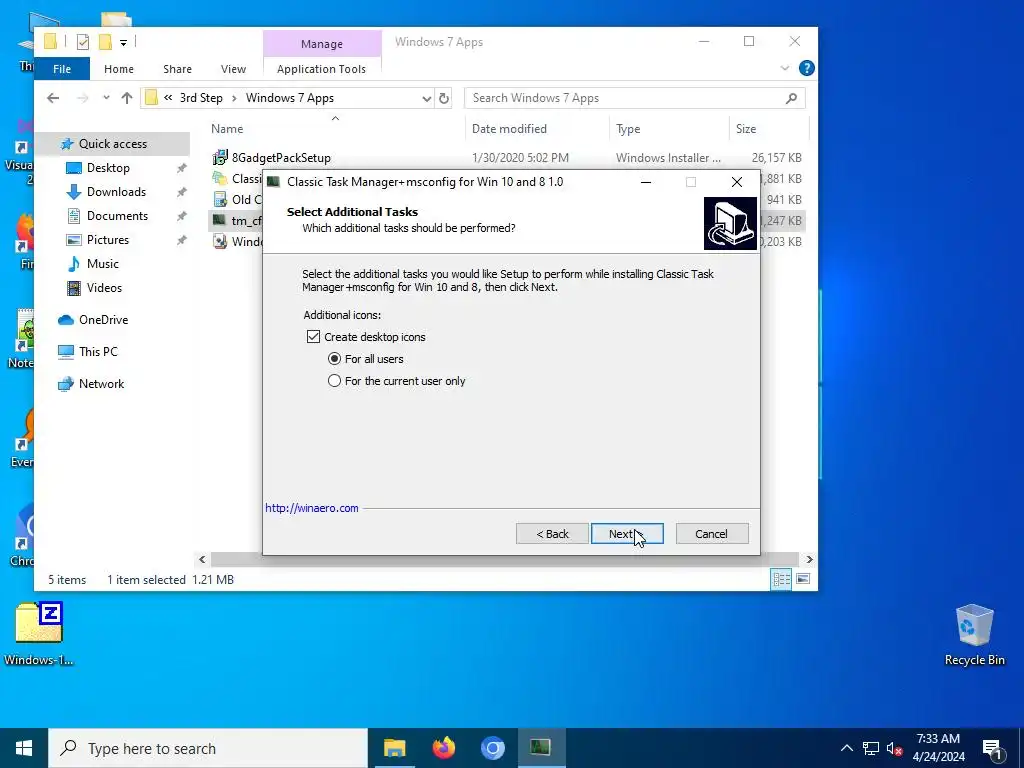Open network icon in system tray
The height and width of the screenshot is (768, 1024).
(x=871, y=748)
